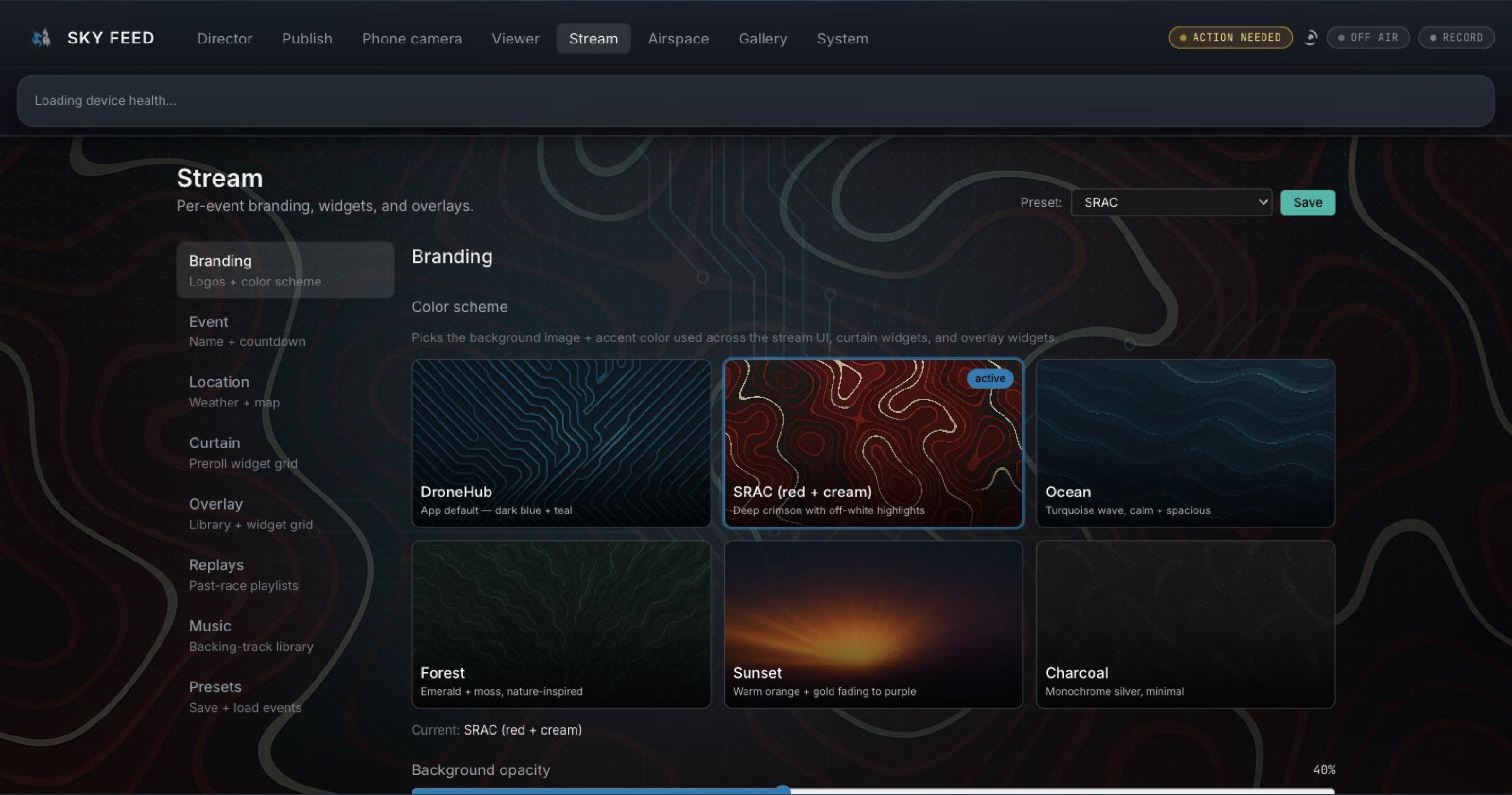Open the Director tab
This screenshot has height=795, width=1512.
(225, 39)
